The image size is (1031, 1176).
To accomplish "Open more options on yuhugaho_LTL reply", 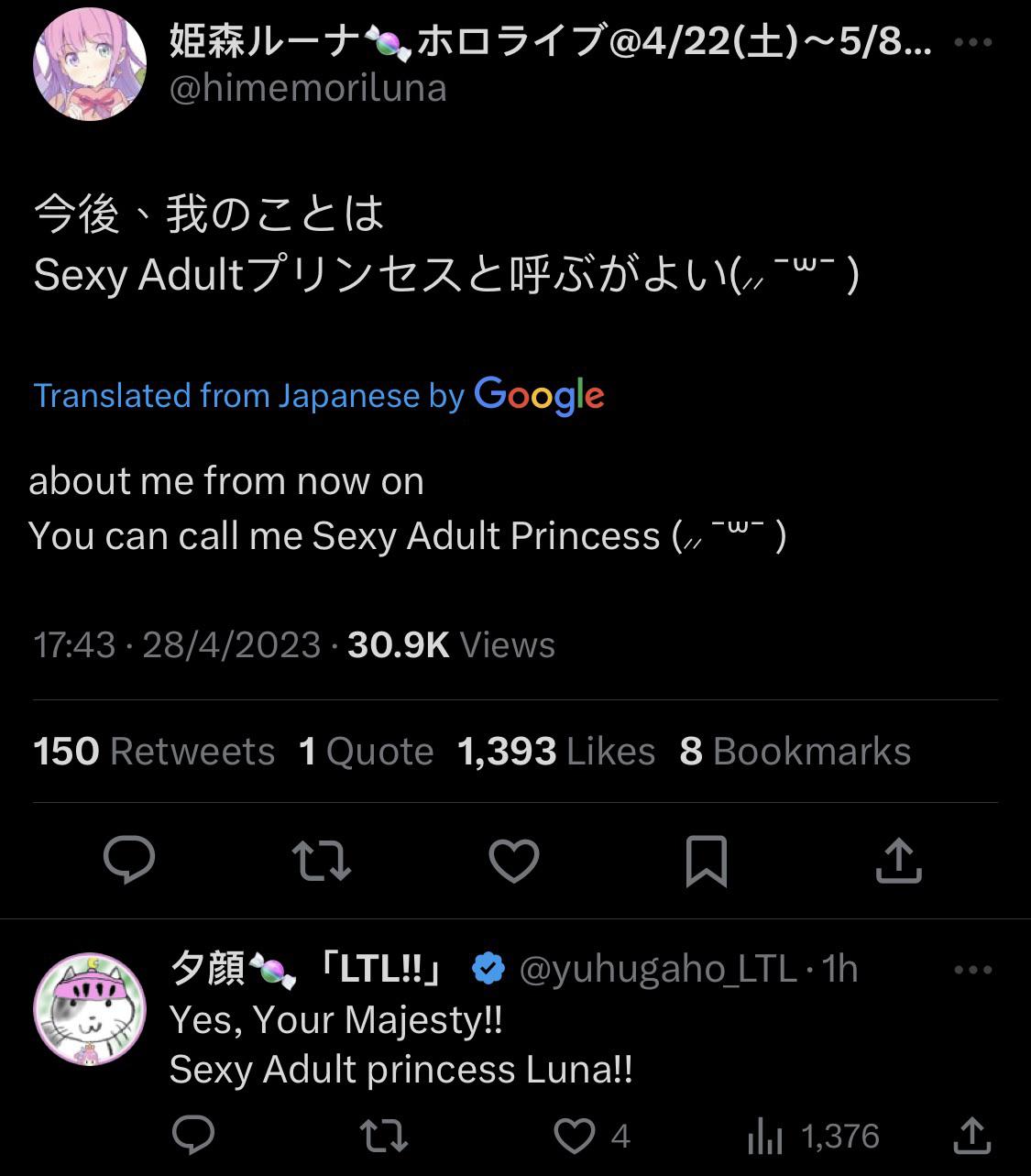I will click(972, 970).
